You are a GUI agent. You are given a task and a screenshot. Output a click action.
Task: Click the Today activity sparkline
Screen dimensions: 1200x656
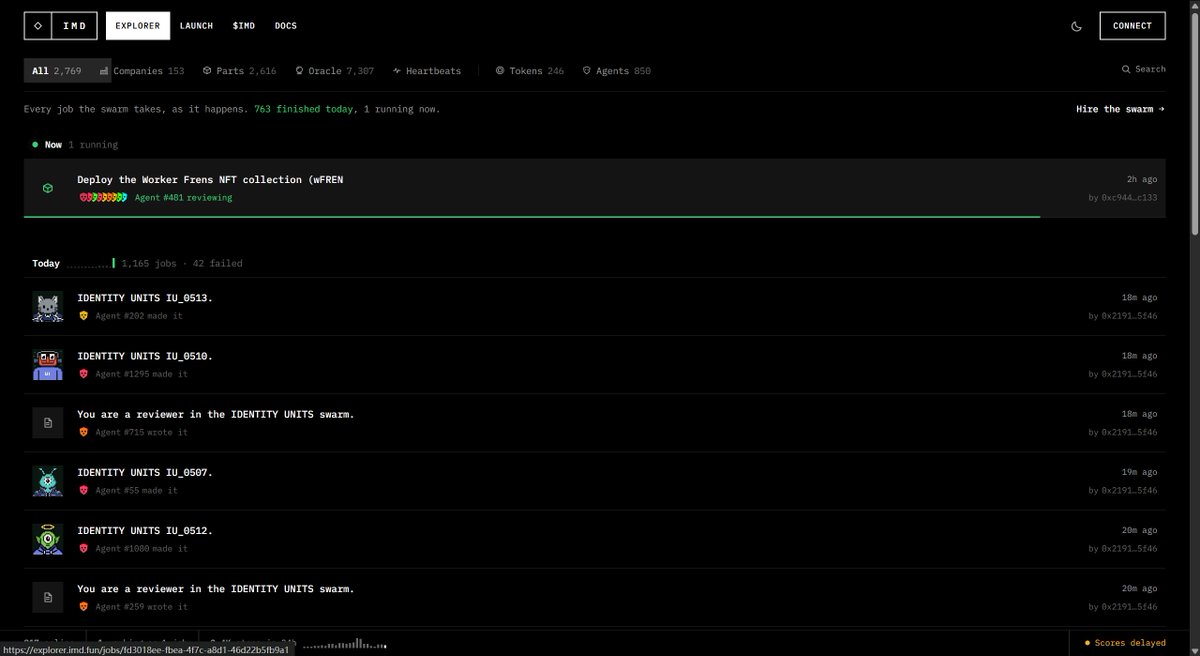pos(91,264)
